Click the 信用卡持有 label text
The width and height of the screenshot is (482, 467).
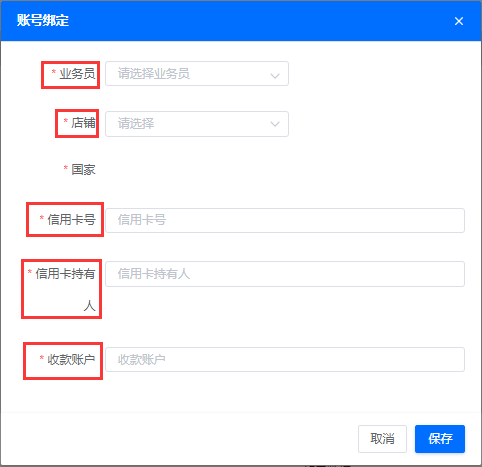(x=65, y=274)
